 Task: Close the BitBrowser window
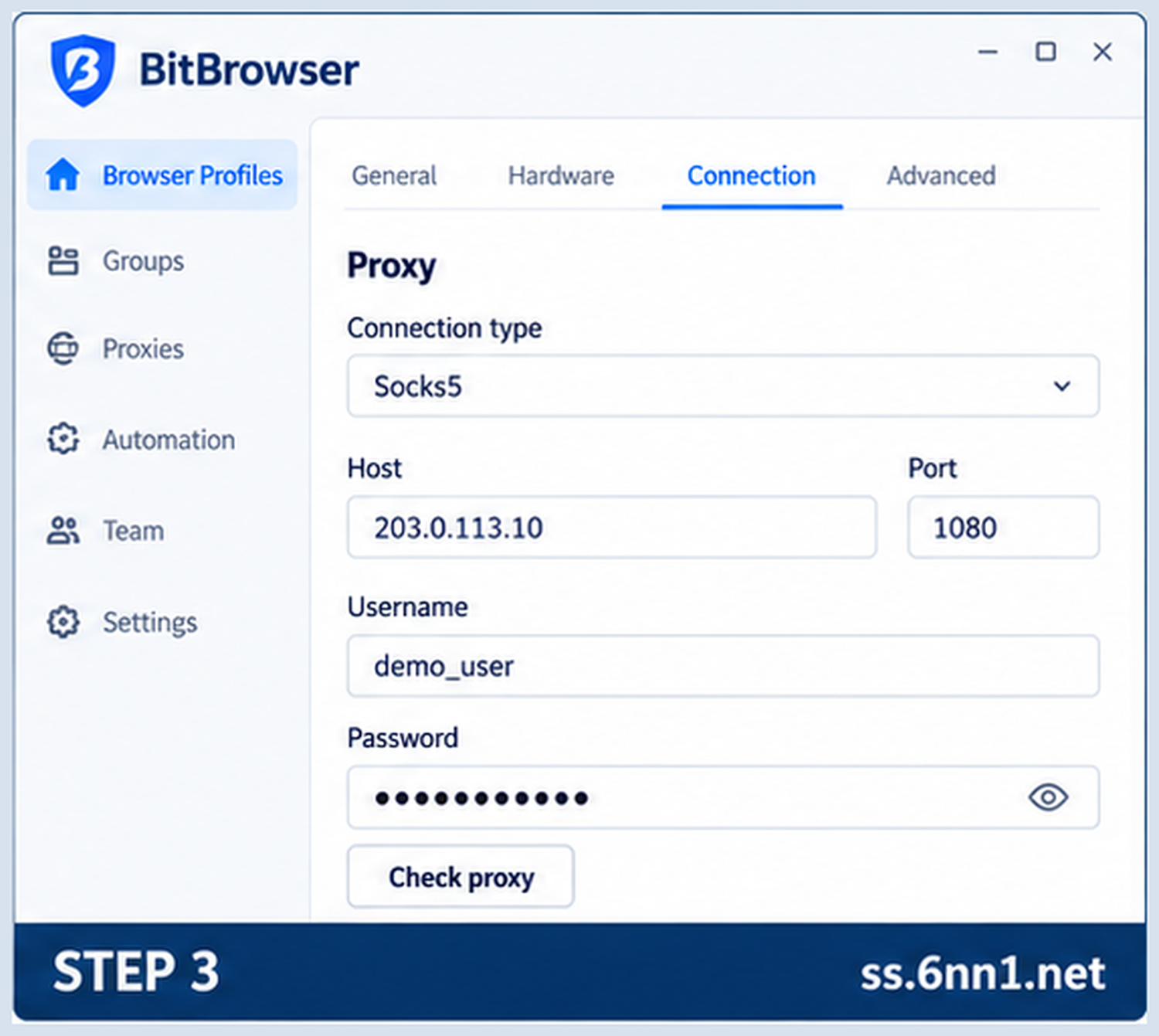click(x=1103, y=52)
